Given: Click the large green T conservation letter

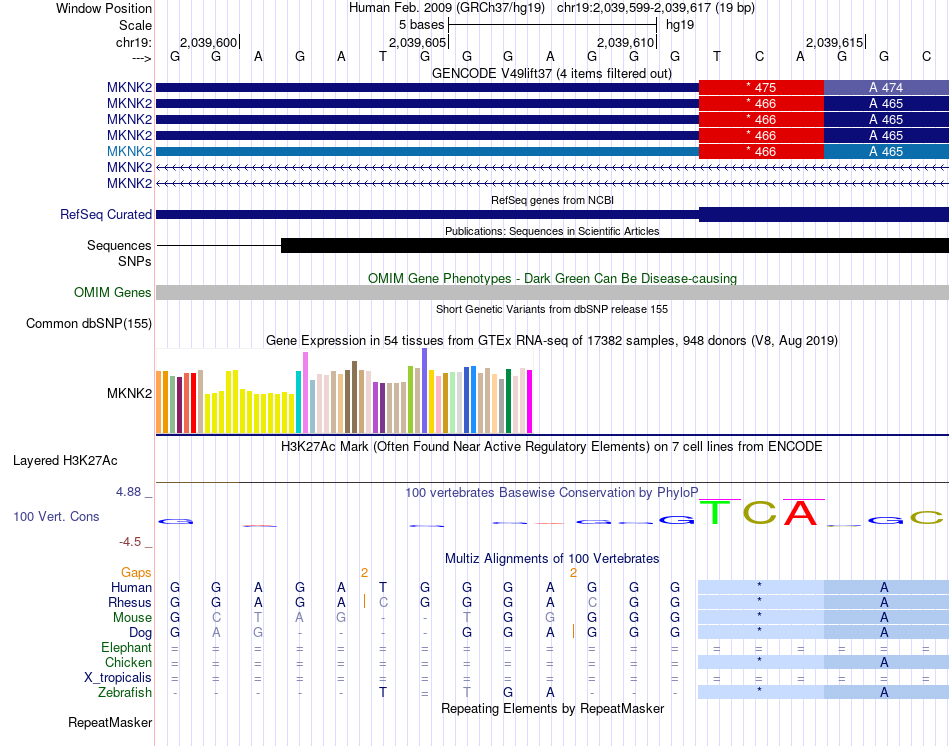Looking at the screenshot, I should click(716, 512).
